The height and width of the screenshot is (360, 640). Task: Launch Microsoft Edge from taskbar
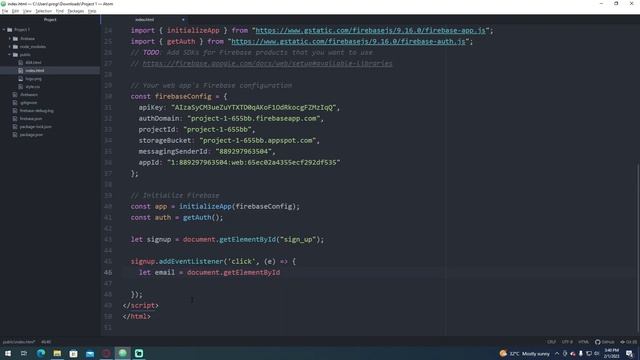(41, 353)
